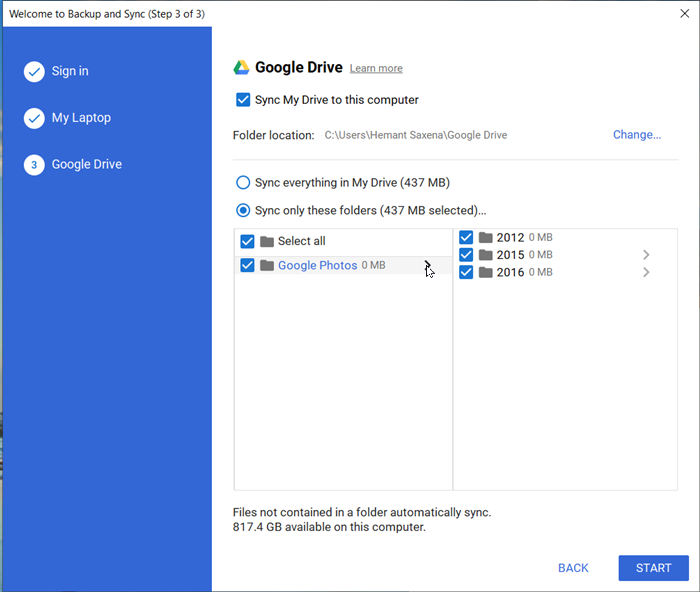Click the 2015 folder icon

[x=485, y=255]
